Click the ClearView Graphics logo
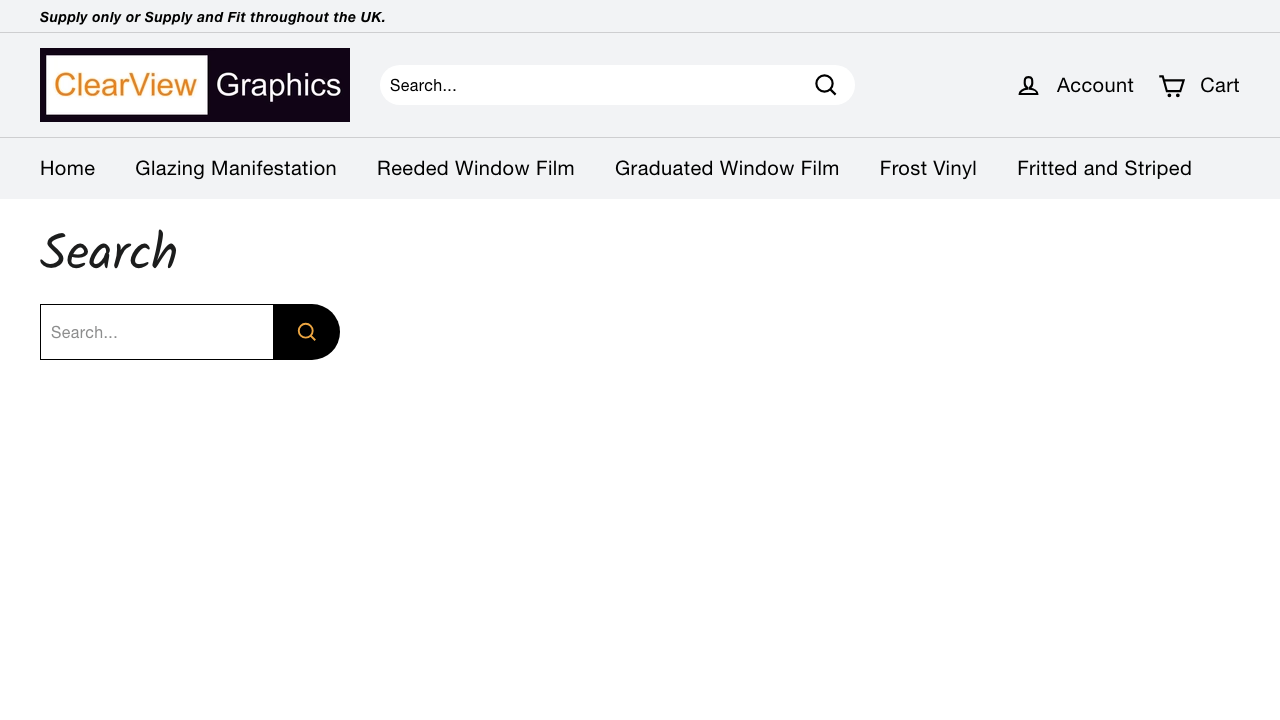 [195, 85]
